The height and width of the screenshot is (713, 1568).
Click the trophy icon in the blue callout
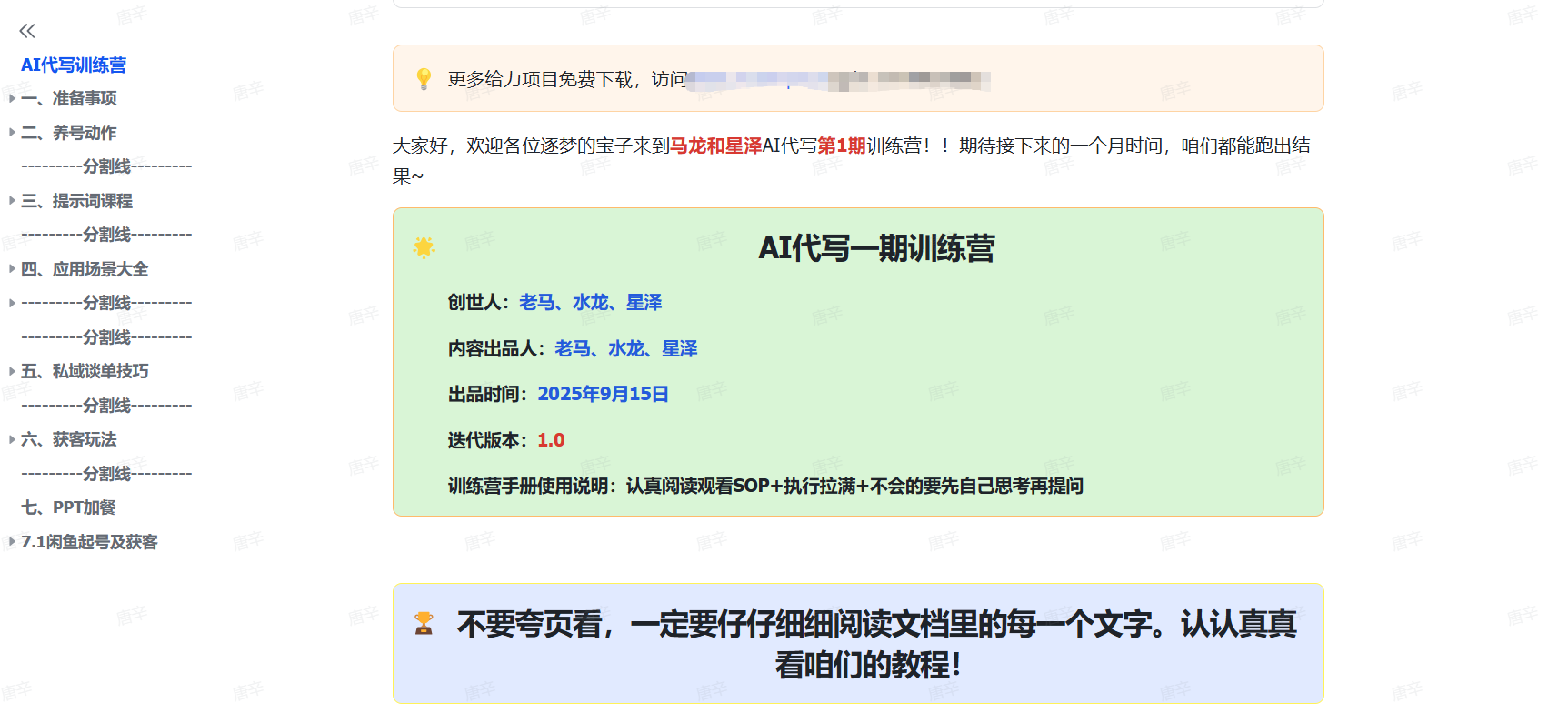pyautogui.click(x=424, y=624)
